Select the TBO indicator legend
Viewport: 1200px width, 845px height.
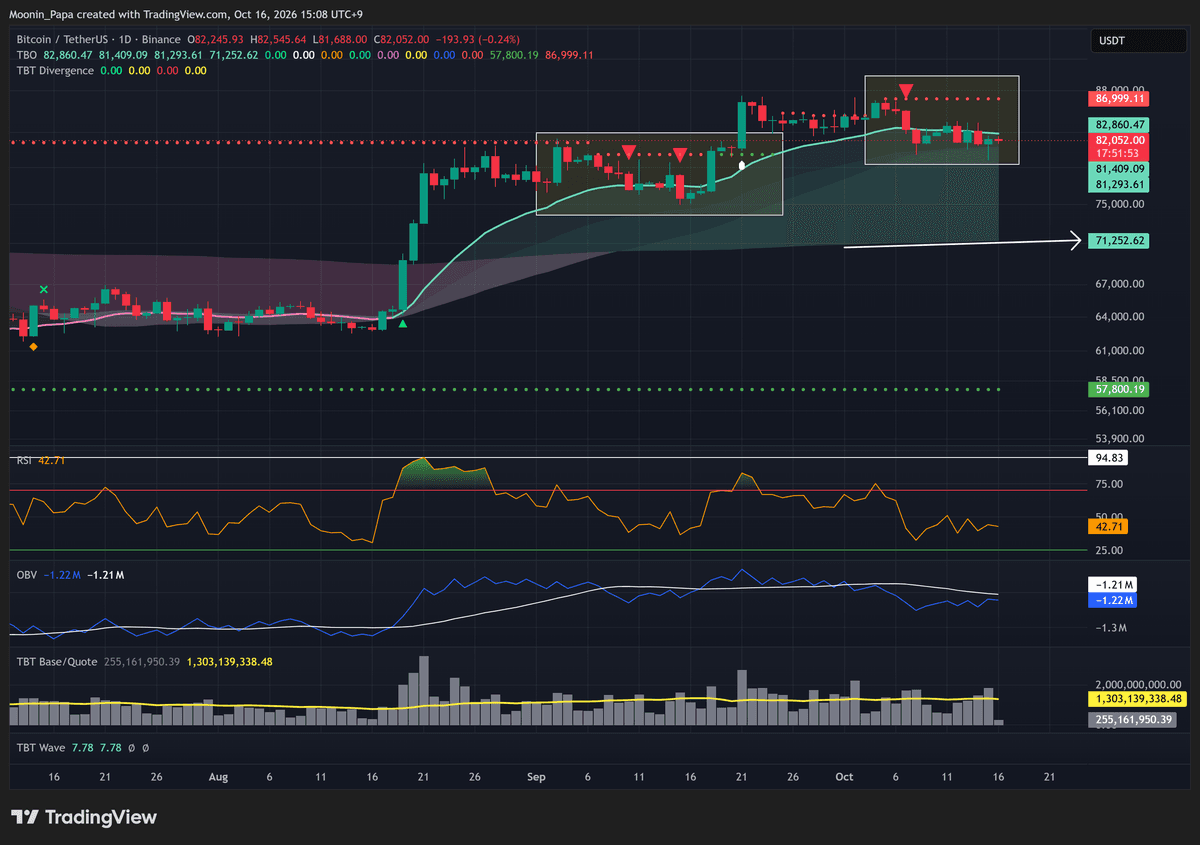[25, 55]
